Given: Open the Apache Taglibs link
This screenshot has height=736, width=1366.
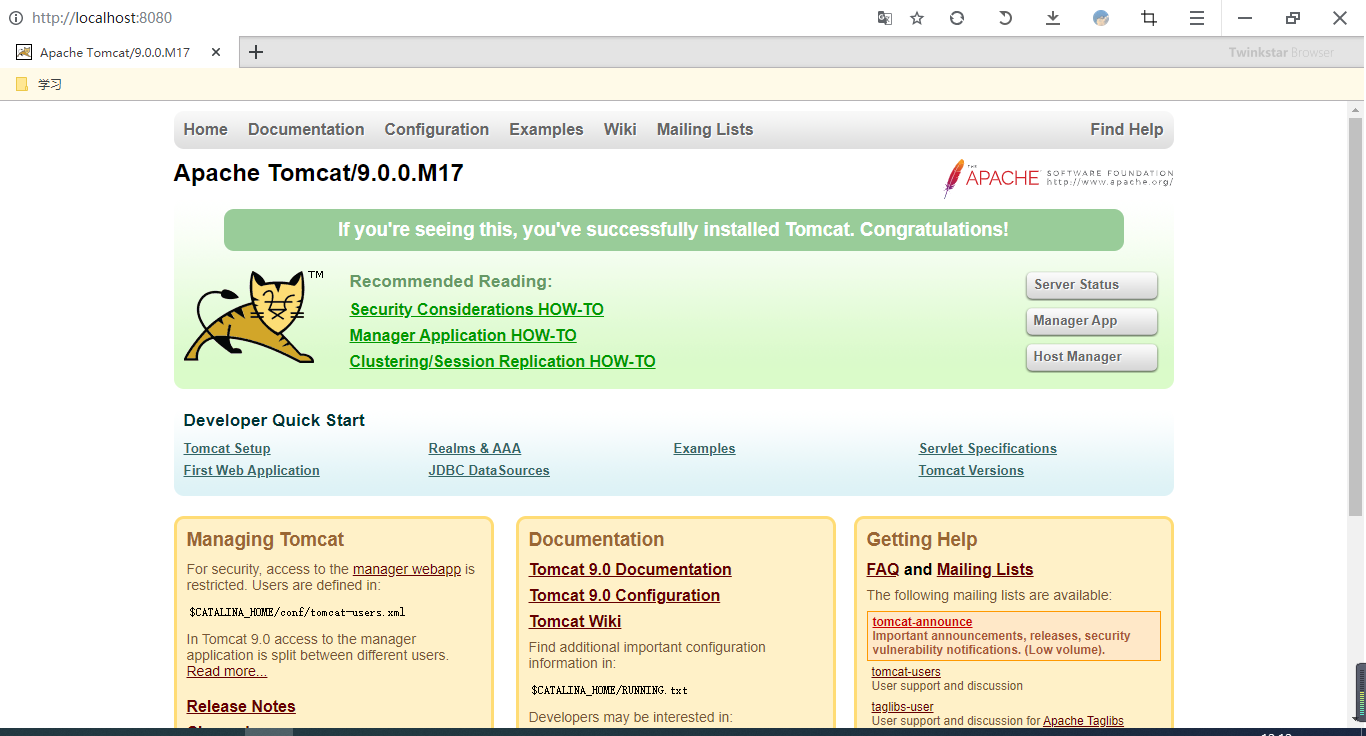Looking at the screenshot, I should click(1083, 721).
